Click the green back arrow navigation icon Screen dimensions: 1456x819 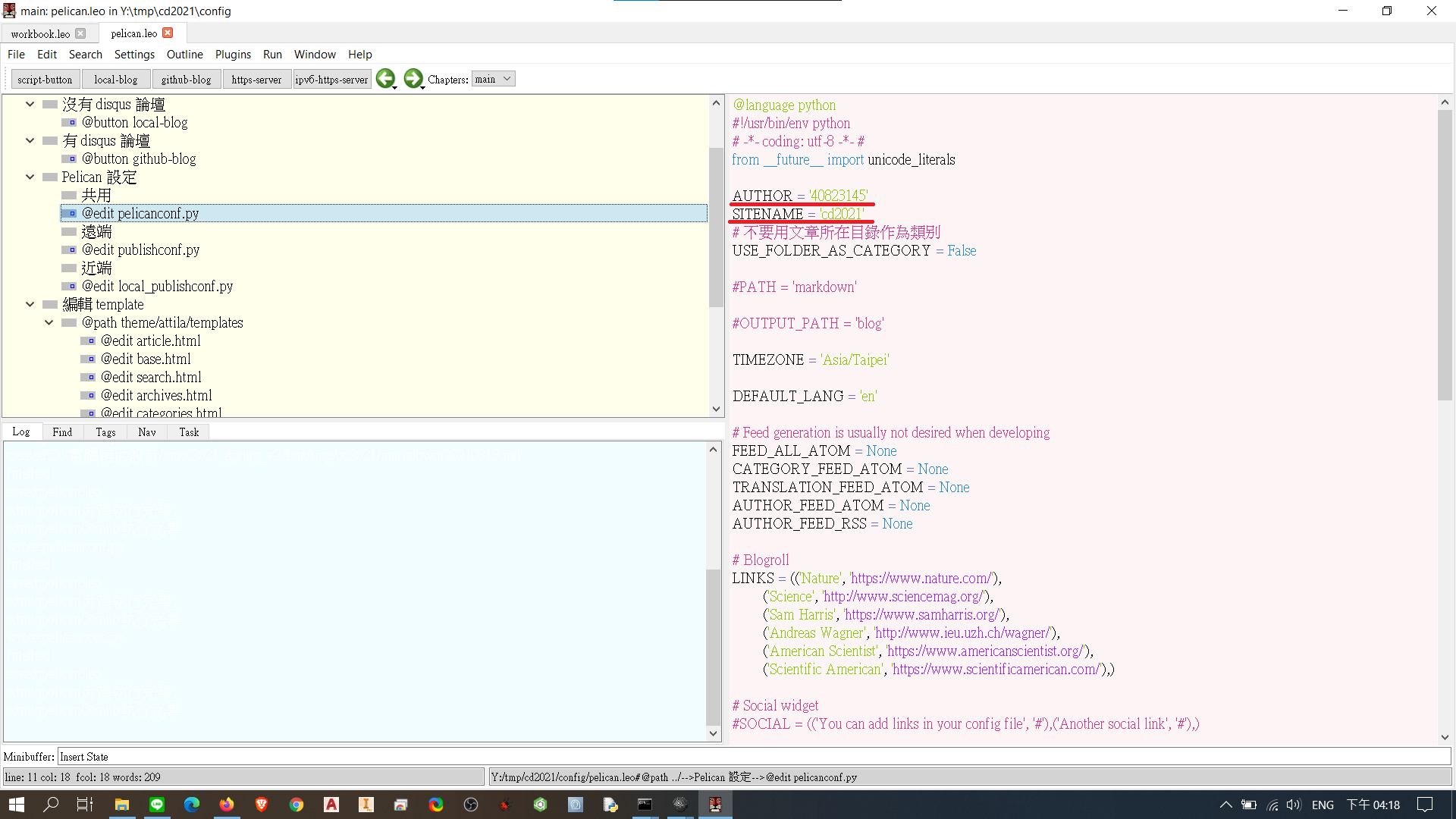tap(385, 78)
